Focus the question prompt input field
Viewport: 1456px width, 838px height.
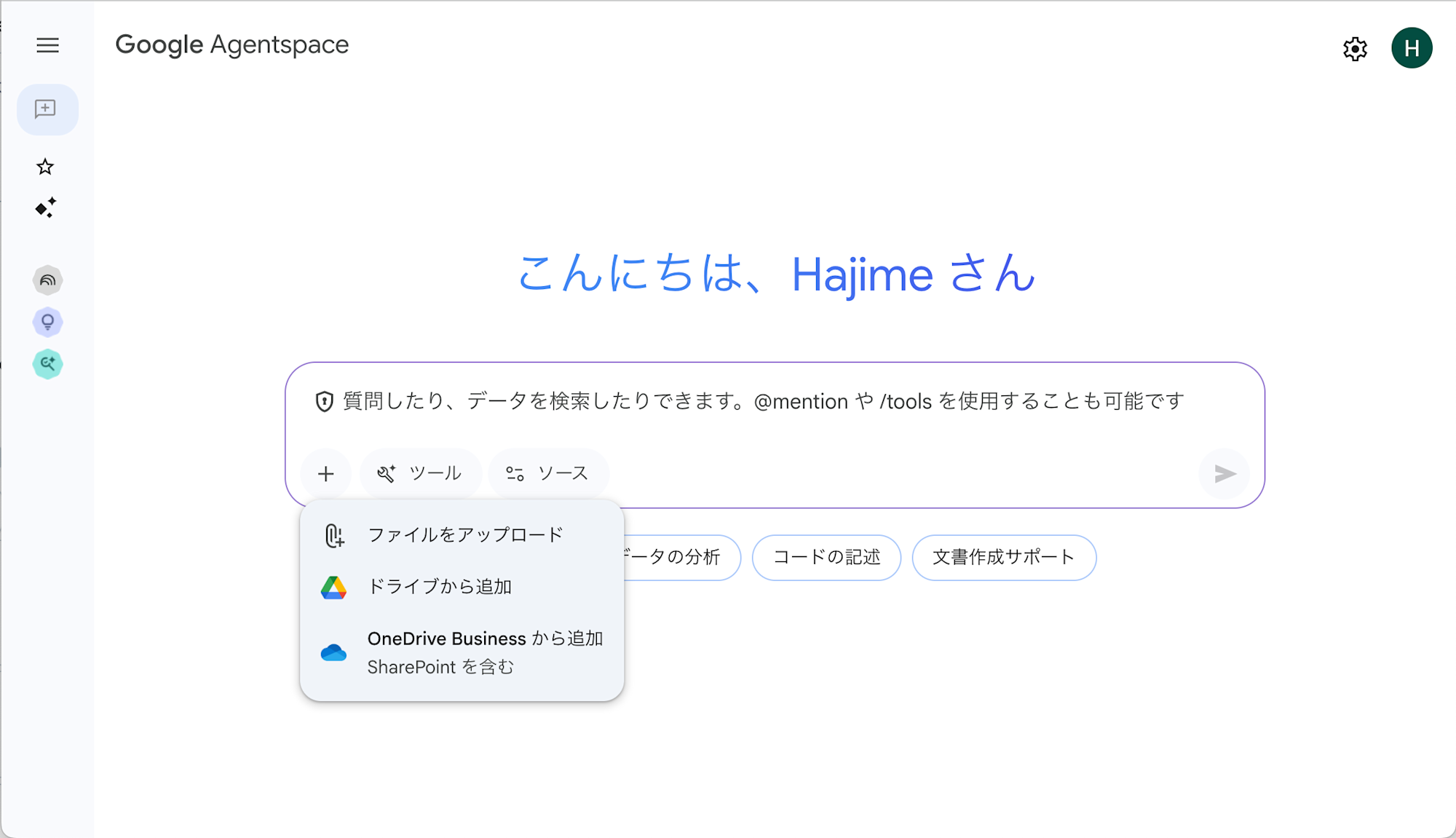[x=763, y=401]
